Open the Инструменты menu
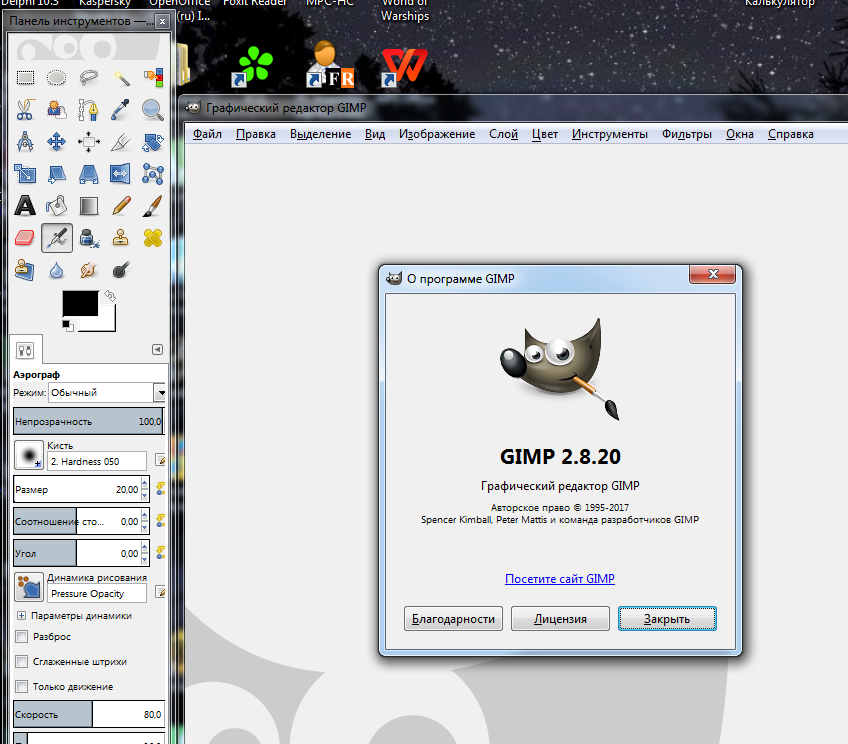 [610, 134]
